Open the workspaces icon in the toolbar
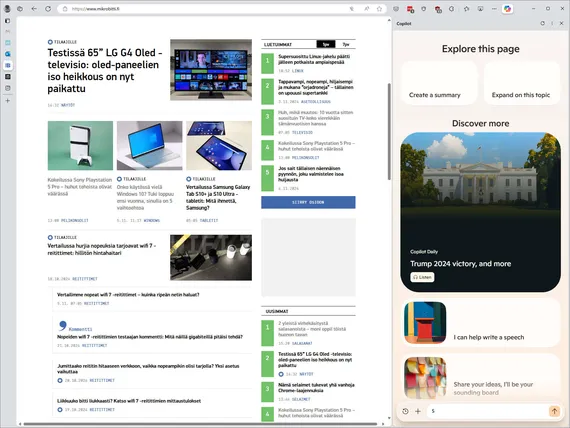 click(x=20, y=9)
